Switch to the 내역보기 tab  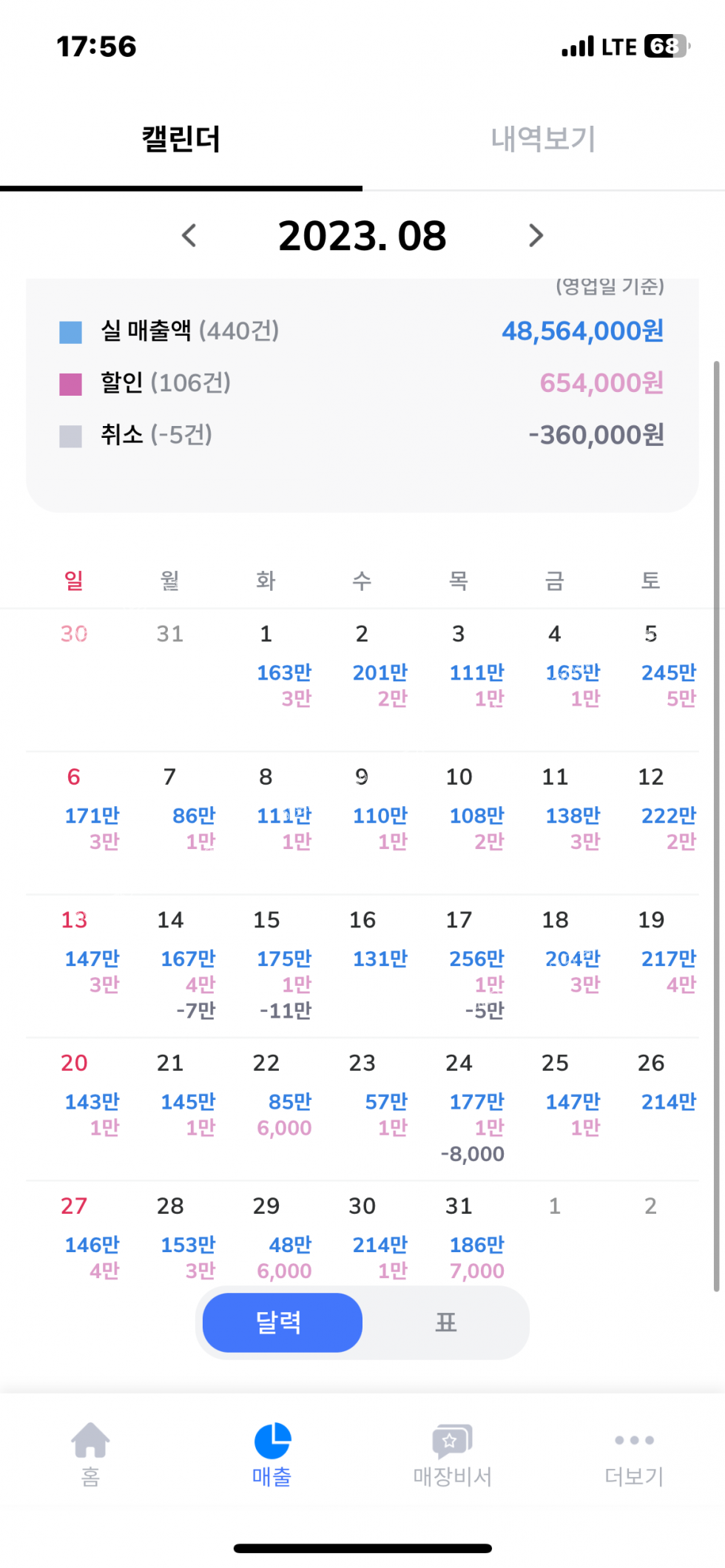543,139
